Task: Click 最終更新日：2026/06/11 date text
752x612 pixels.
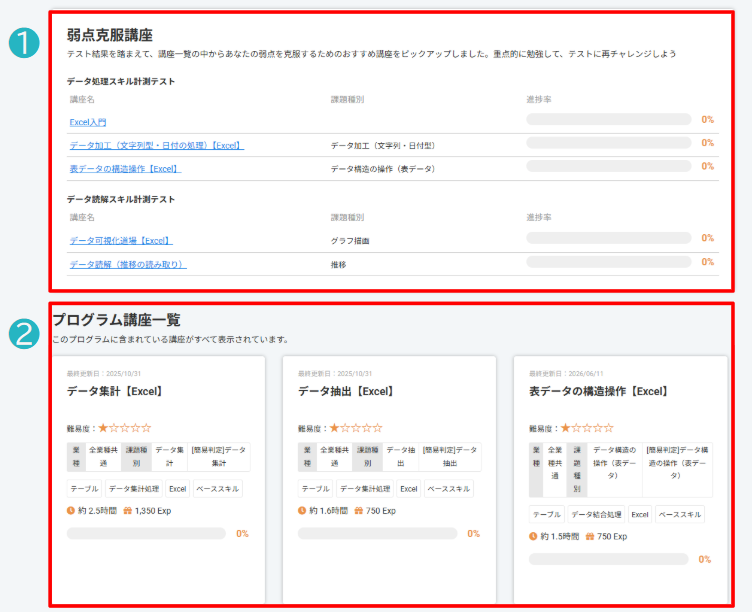Action: point(566,374)
